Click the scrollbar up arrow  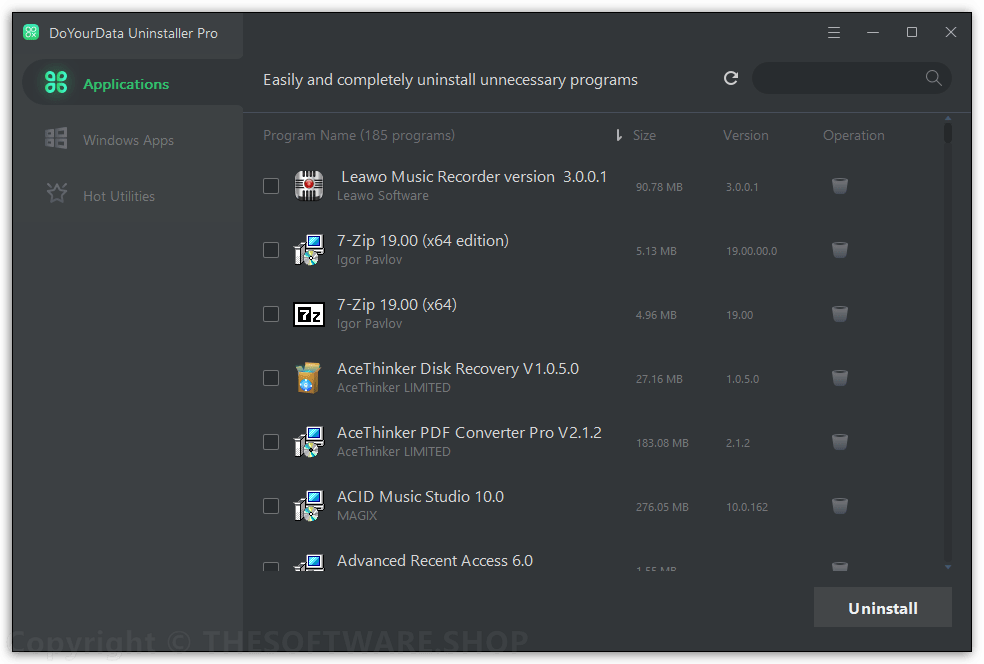[948, 118]
